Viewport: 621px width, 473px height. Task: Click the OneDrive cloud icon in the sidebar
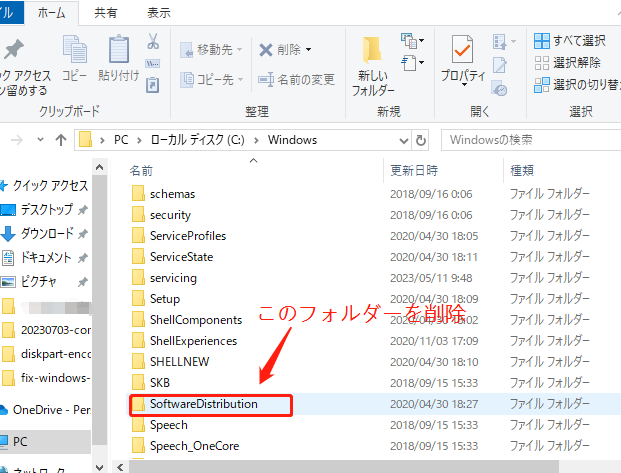tap(4, 410)
